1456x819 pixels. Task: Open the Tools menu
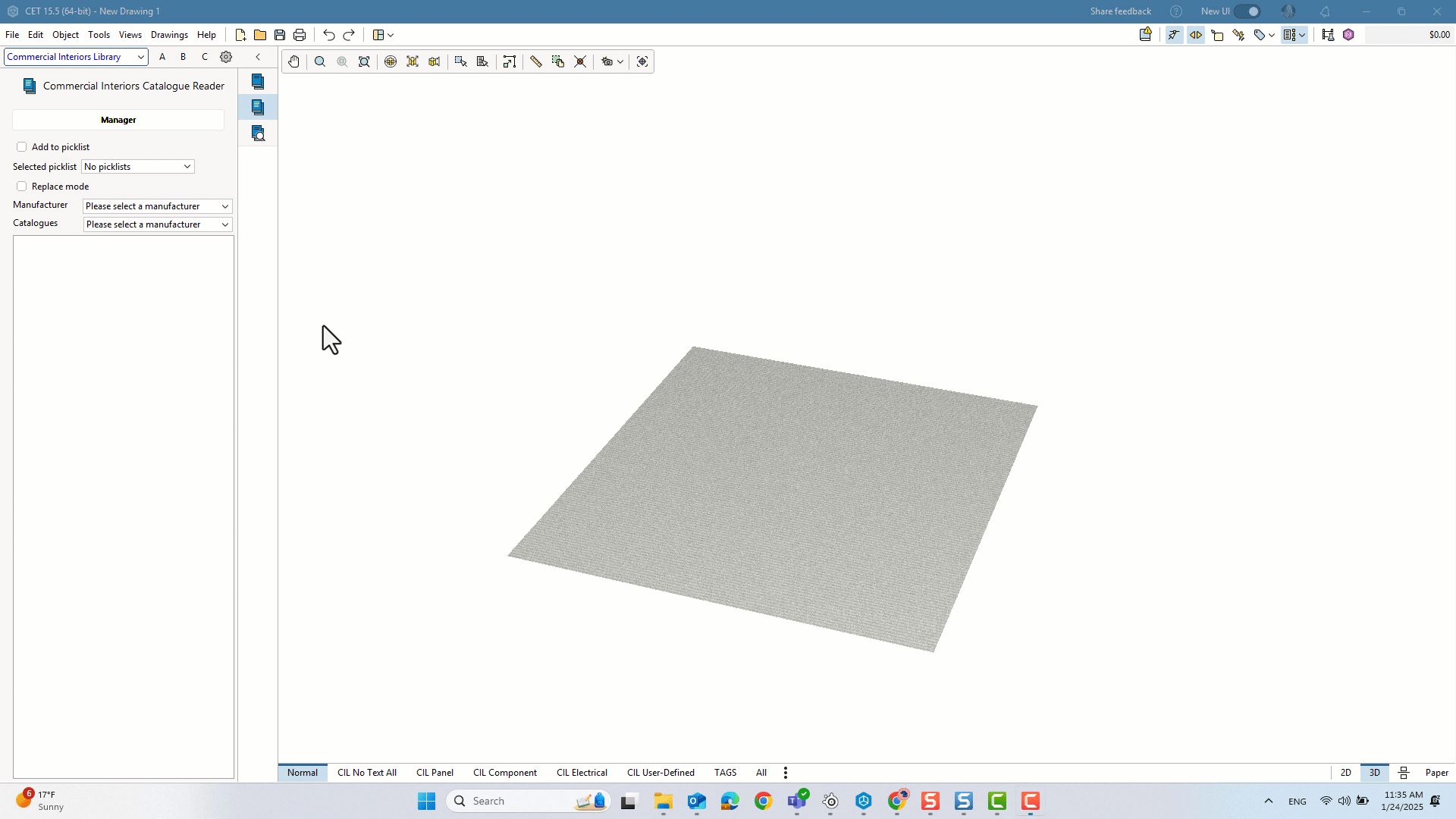tap(99, 35)
